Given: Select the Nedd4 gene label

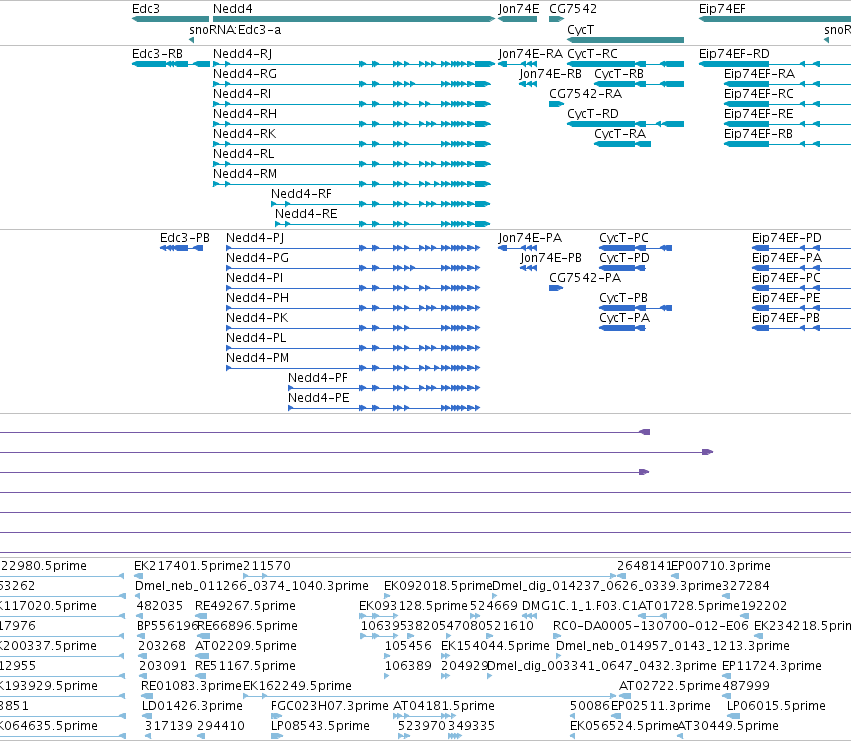Looking at the screenshot, I should pos(232,9).
